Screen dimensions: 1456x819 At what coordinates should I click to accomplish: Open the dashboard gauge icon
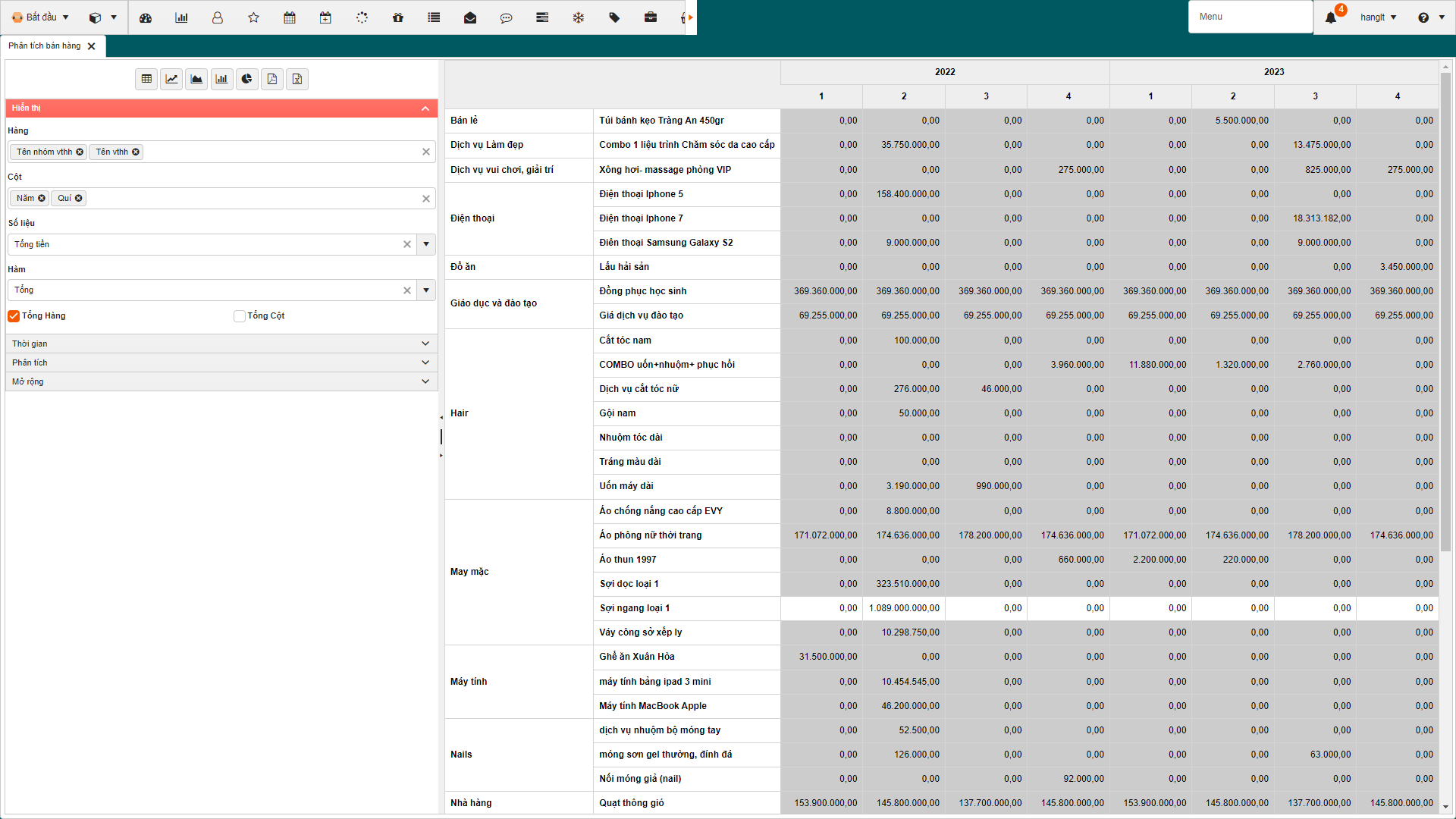pyautogui.click(x=146, y=17)
